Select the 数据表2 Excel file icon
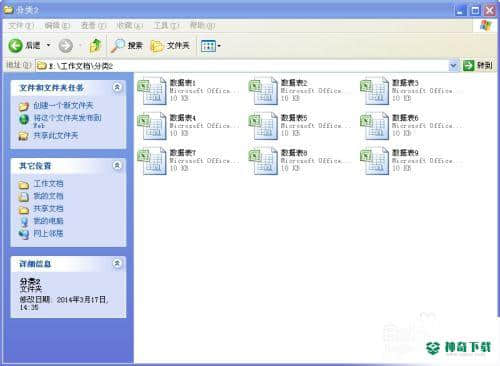Screen dimensions: 500x366 [263, 91]
